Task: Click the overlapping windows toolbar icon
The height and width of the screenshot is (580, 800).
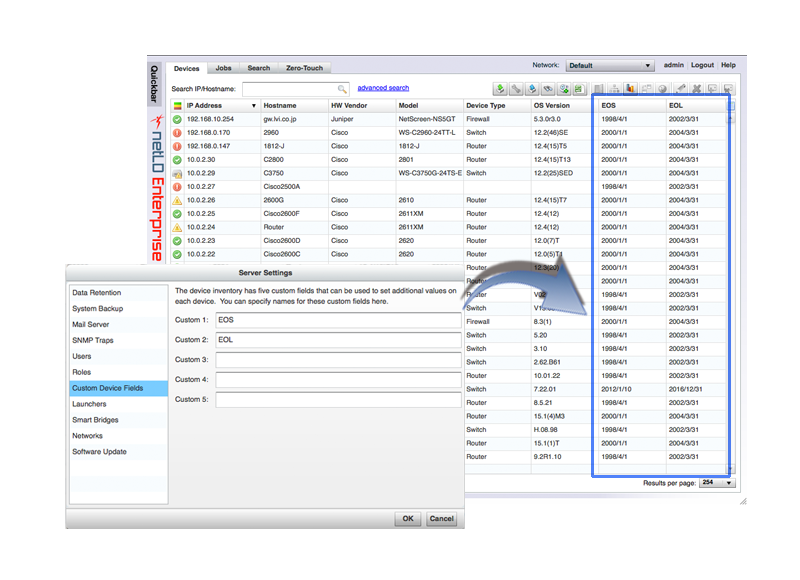Action: (x=646, y=89)
